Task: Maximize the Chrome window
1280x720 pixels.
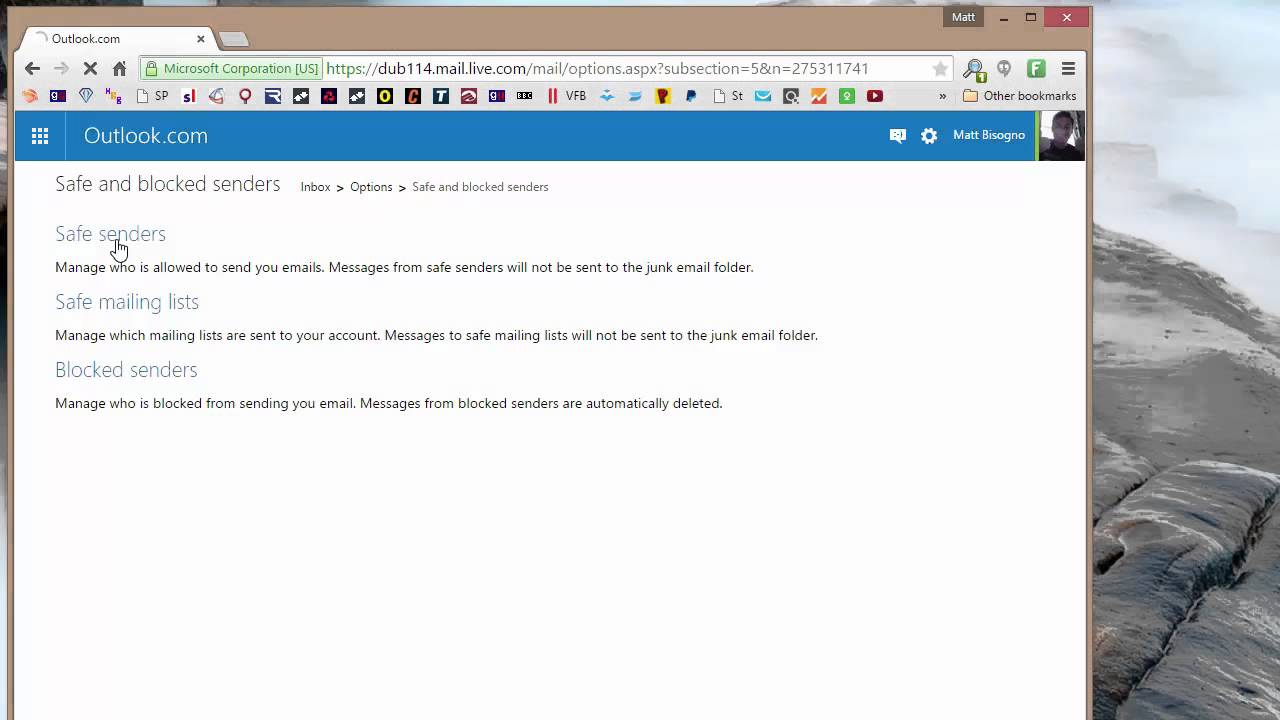Action: click(1031, 17)
